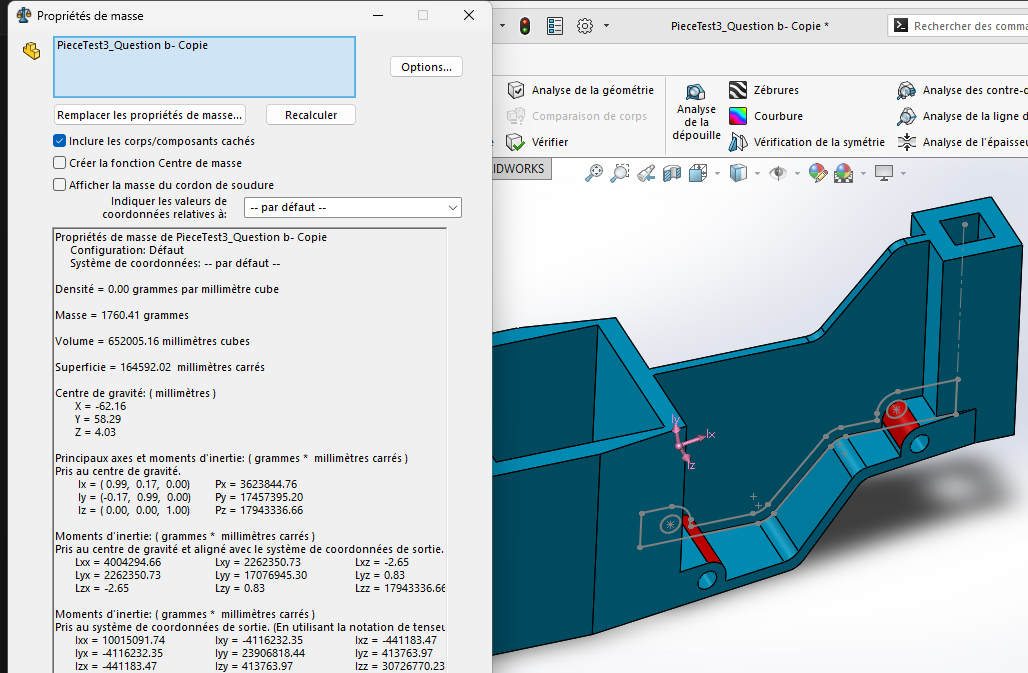Open the file properties list icon
Image resolution: width=1028 pixels, height=673 pixels.
[555, 26]
